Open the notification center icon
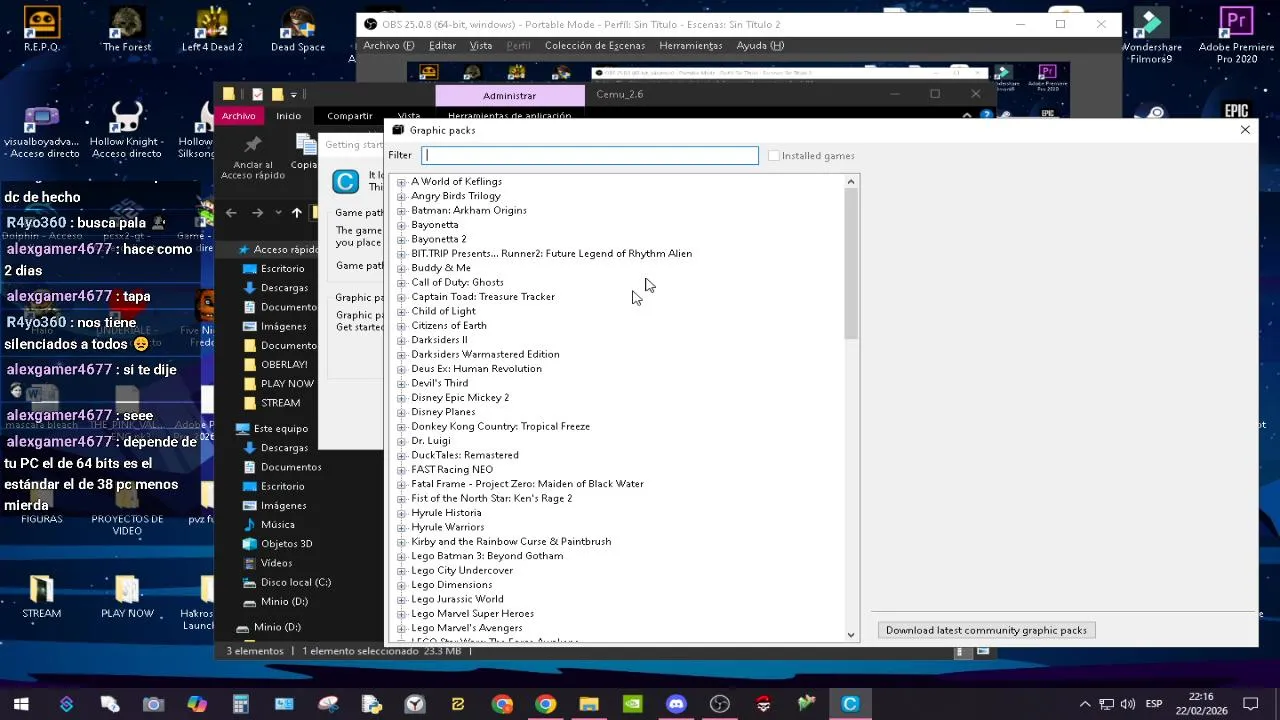Screen dimensions: 1280x720 [1250, 704]
